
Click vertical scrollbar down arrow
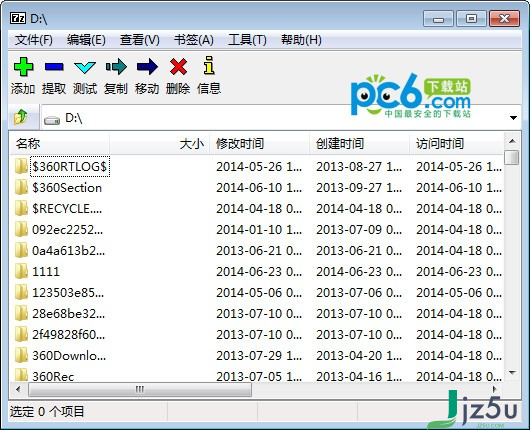[x=512, y=373]
